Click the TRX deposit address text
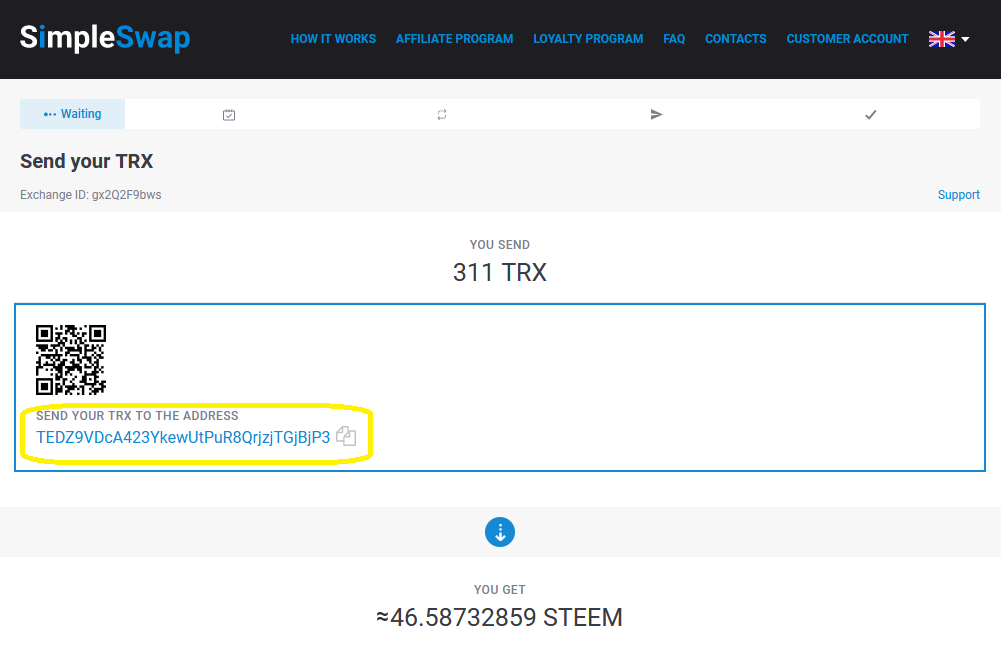 [x=183, y=437]
